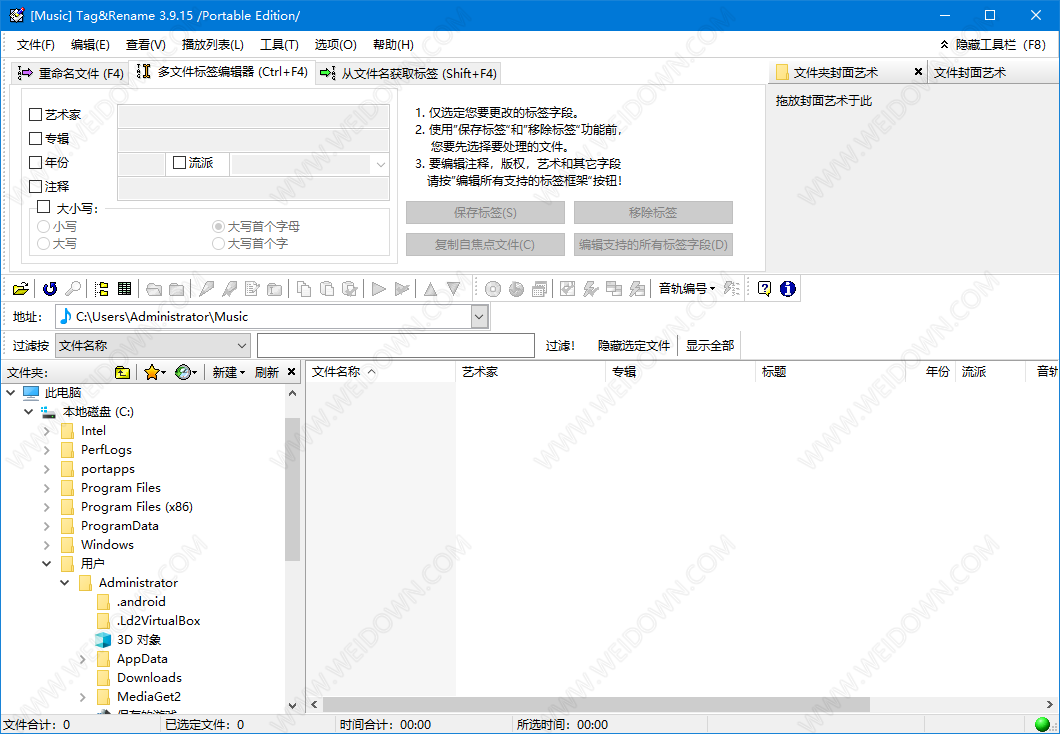Click the 过滤! button
The height and width of the screenshot is (734, 1060).
coord(560,345)
